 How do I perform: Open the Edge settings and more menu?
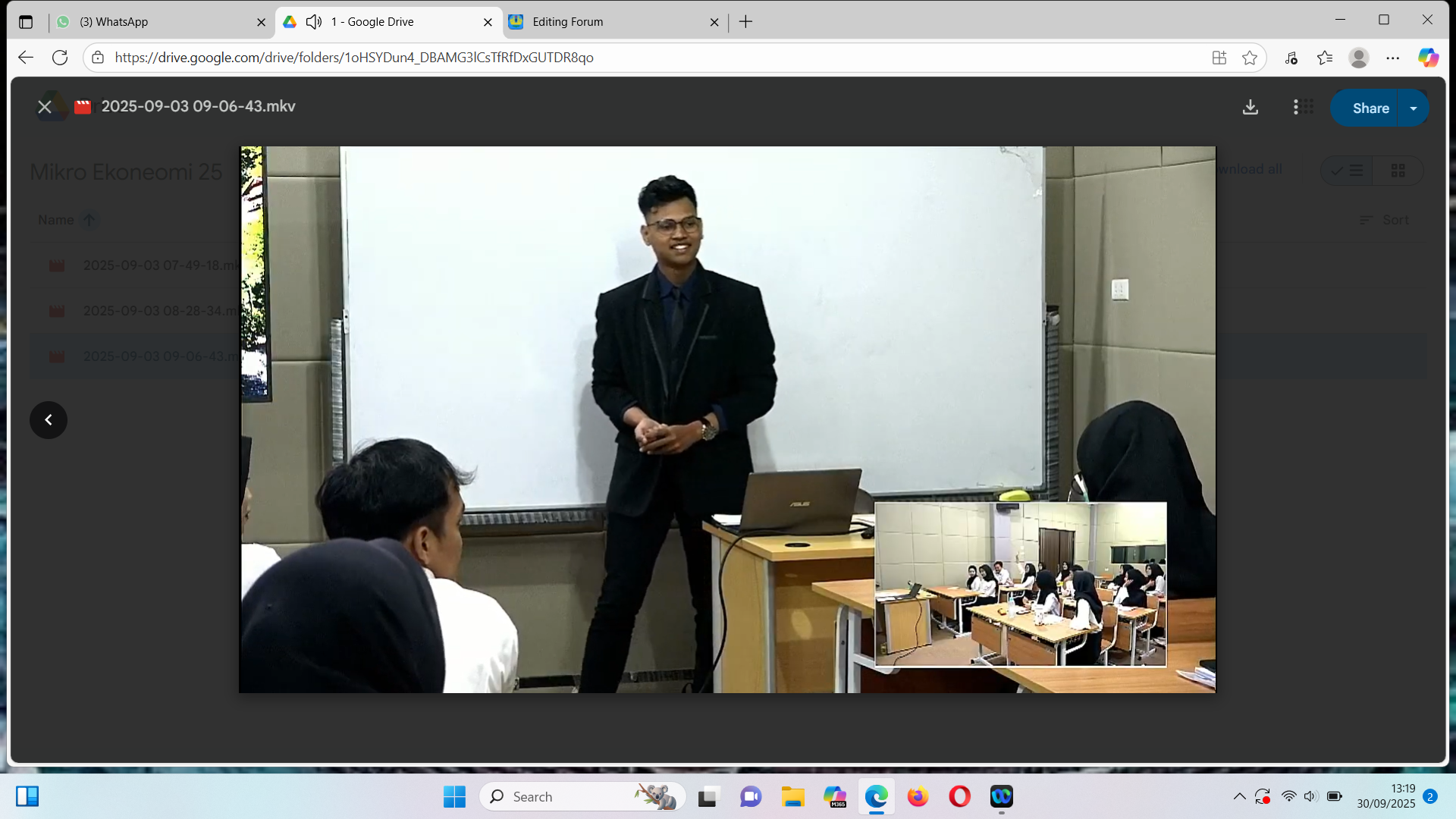1393,58
